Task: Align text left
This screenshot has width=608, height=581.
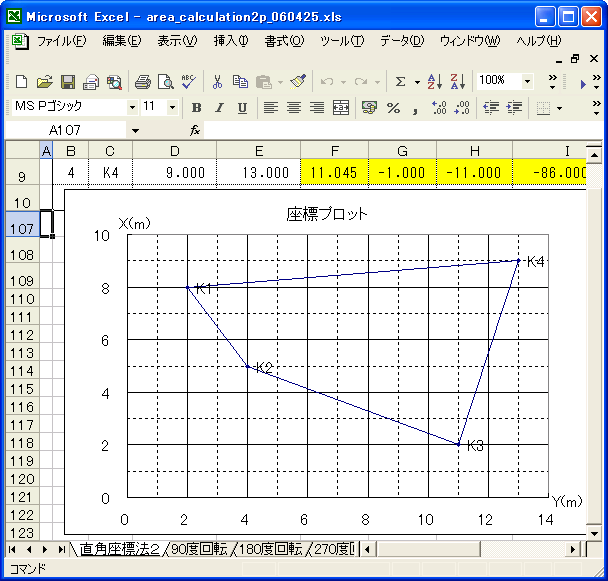Action: pos(271,107)
